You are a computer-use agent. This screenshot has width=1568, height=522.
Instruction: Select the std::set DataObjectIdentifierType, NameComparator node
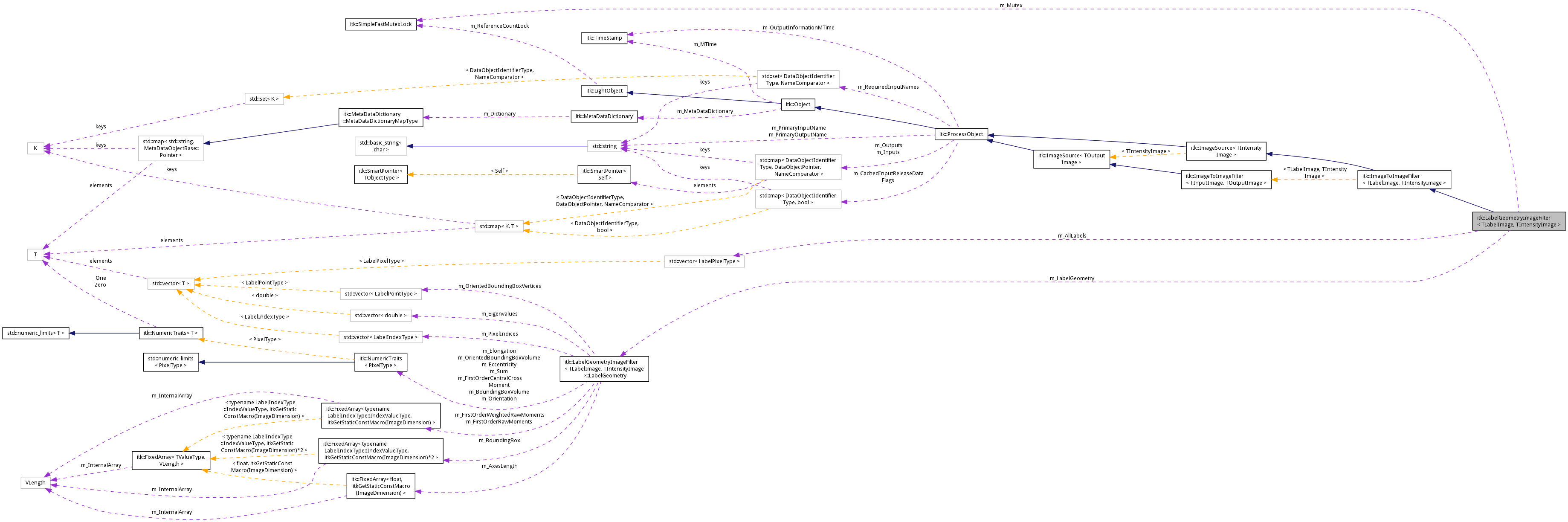pyautogui.click(x=797, y=80)
